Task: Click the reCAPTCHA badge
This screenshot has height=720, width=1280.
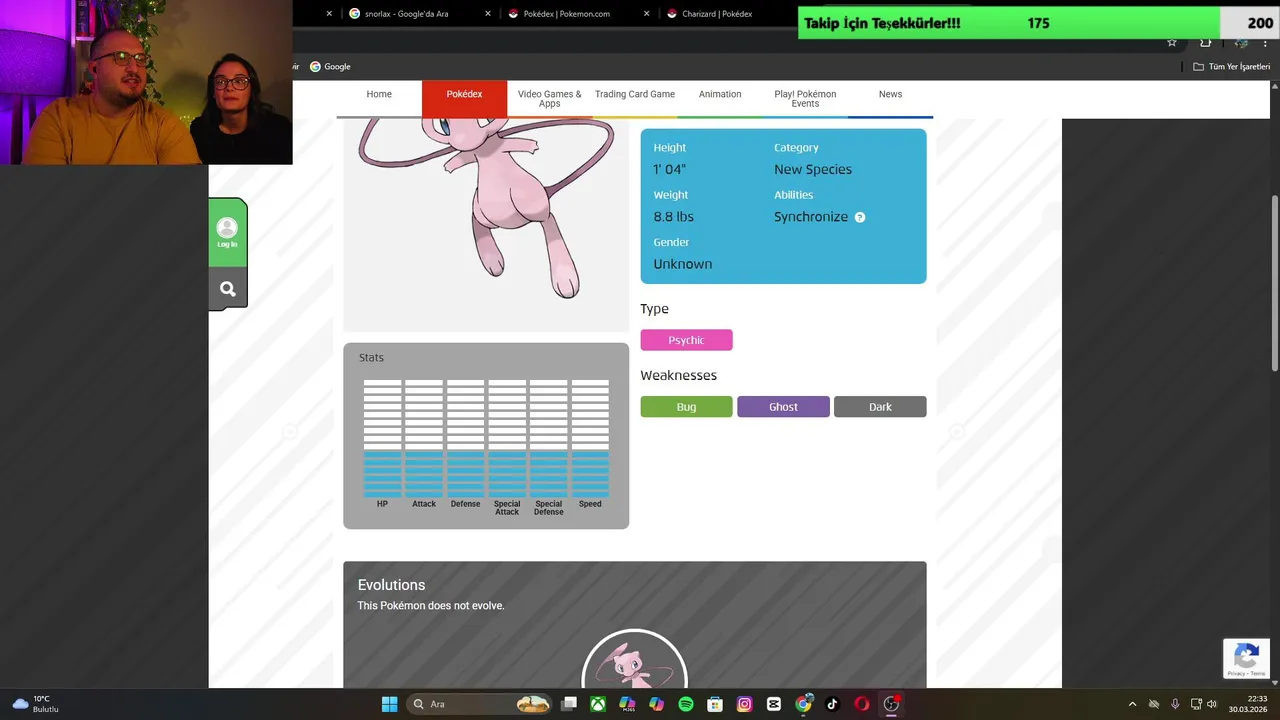Action: click(x=1246, y=658)
